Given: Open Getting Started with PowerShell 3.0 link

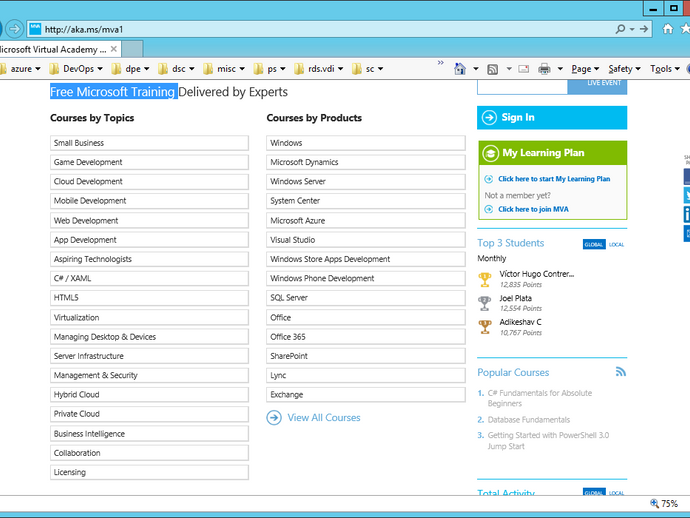Looking at the screenshot, I should point(548,441).
